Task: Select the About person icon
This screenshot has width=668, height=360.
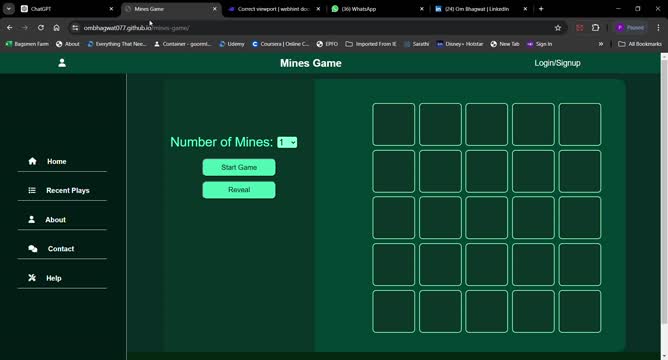Action: [x=32, y=219]
